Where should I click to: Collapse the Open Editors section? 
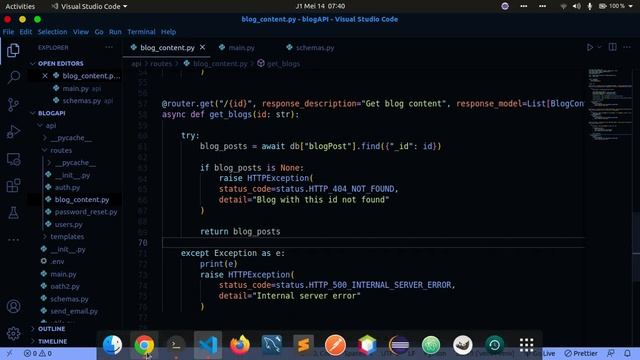pos(33,64)
